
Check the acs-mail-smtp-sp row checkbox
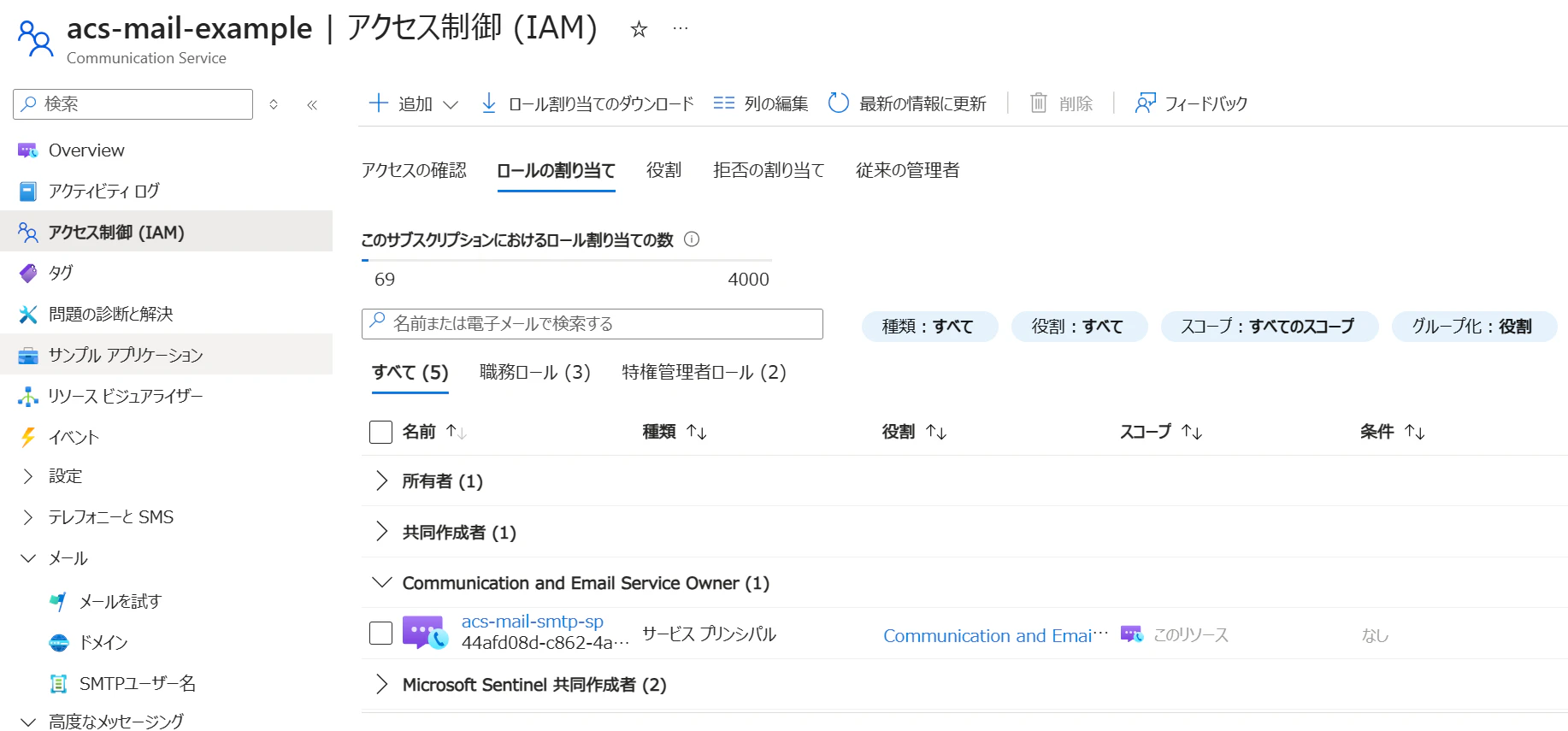click(x=380, y=633)
